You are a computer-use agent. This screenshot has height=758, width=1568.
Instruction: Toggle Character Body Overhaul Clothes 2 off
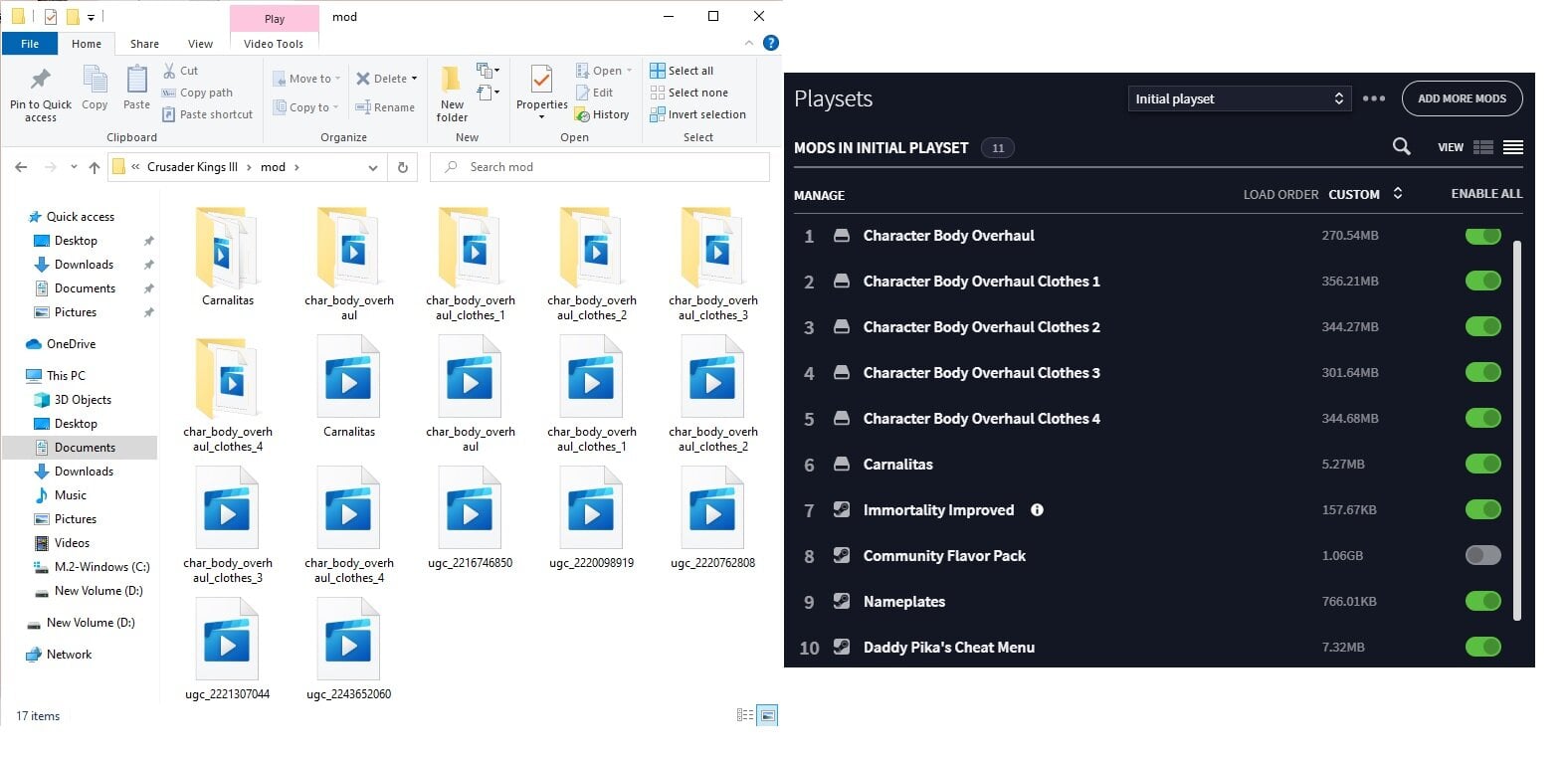(1482, 327)
